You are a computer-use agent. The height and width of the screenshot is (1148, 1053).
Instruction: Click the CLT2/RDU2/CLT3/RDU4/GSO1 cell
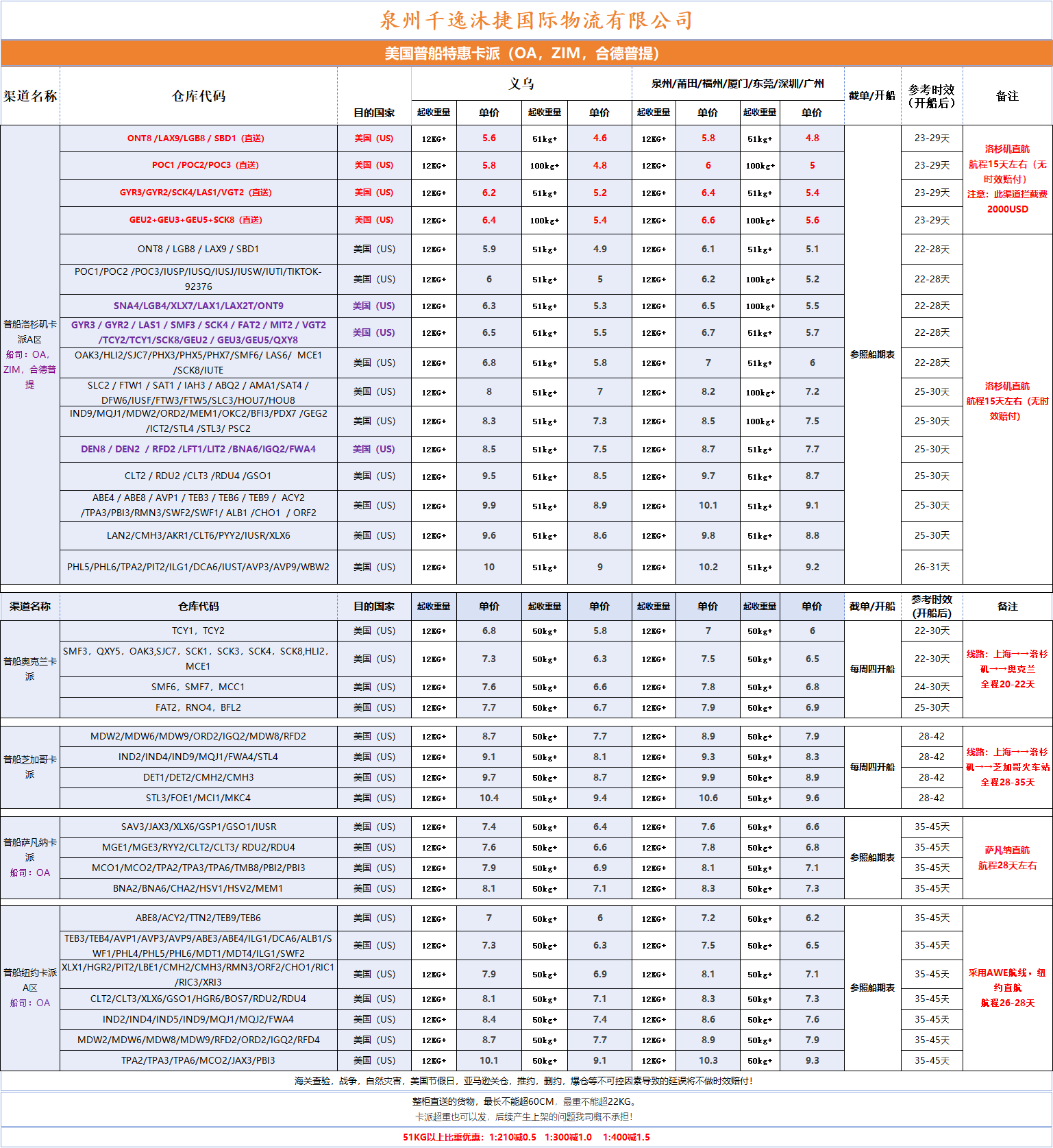tap(198, 476)
